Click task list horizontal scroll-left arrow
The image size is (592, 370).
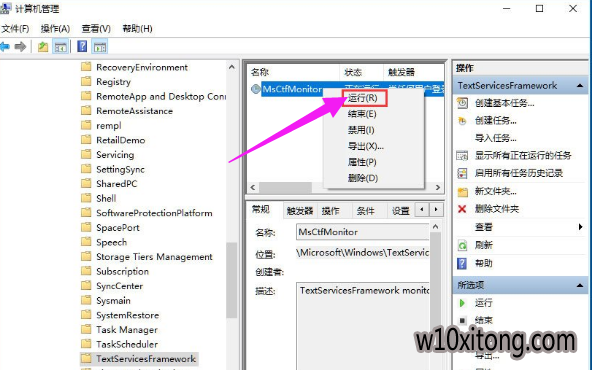(x=253, y=187)
